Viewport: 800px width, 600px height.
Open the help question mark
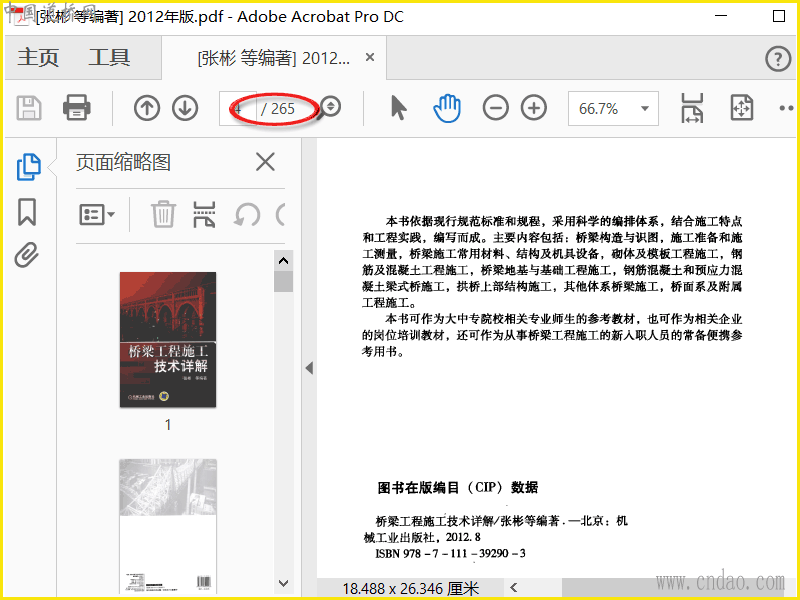click(x=778, y=59)
